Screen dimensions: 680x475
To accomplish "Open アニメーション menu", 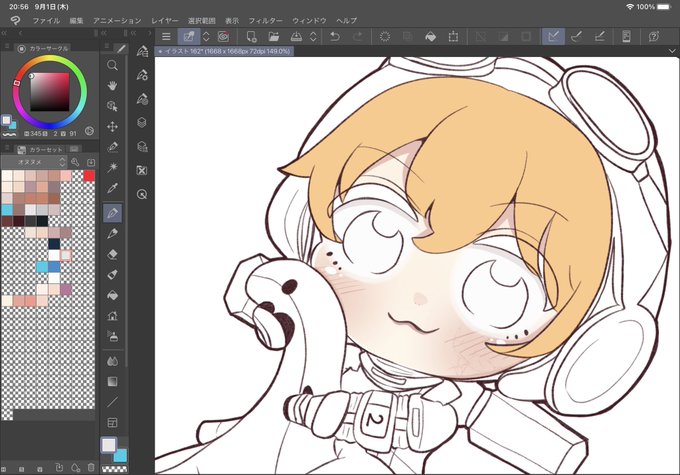I will [117, 20].
